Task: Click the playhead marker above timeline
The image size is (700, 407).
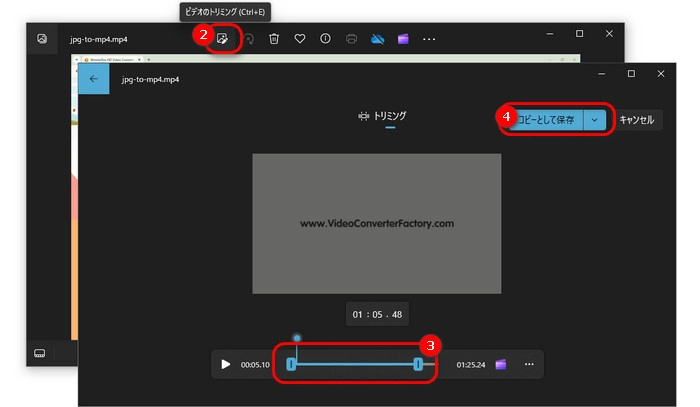Action: 297,338
